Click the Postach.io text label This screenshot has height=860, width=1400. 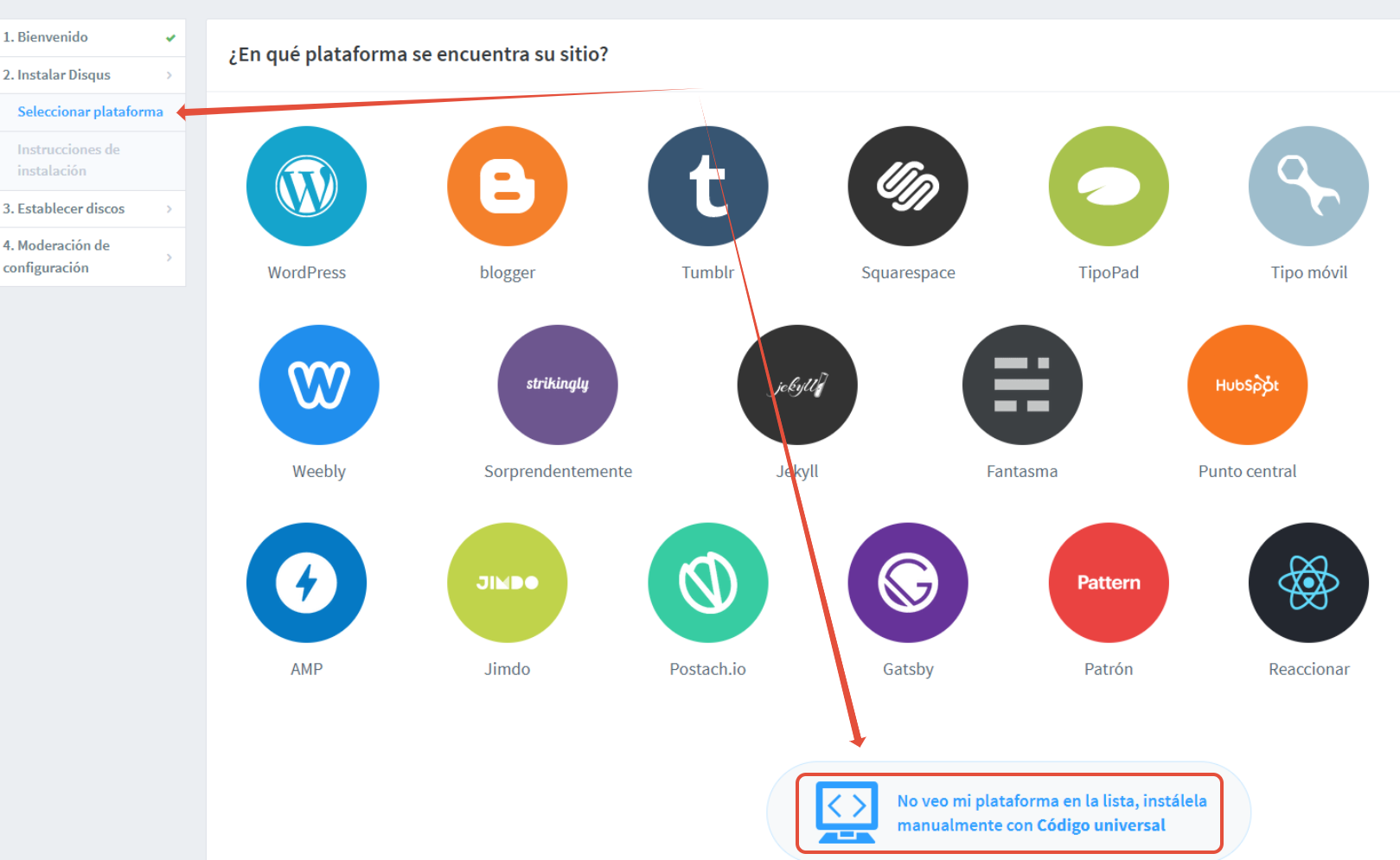[707, 669]
